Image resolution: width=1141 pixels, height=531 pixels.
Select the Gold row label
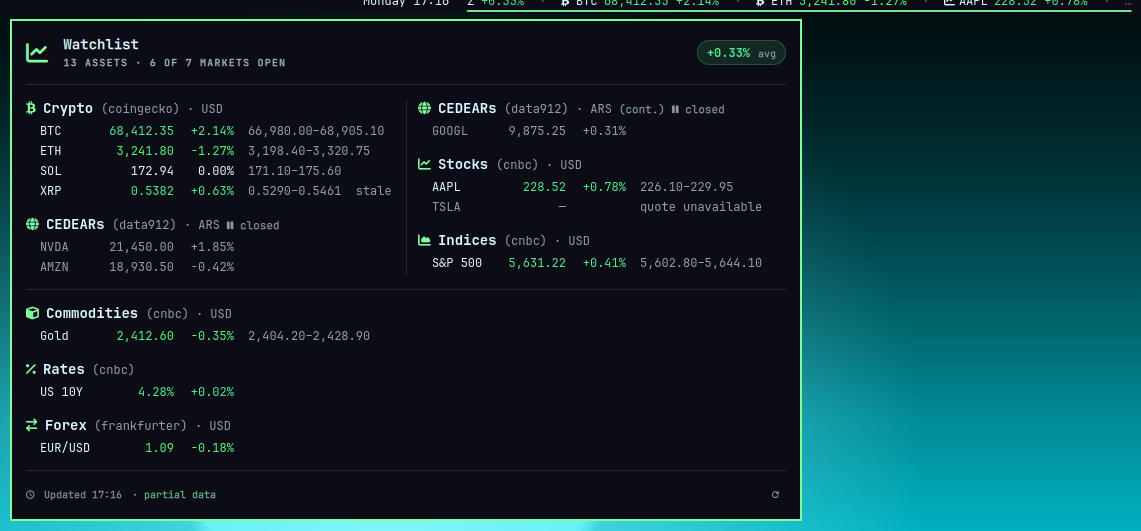[x=55, y=336]
